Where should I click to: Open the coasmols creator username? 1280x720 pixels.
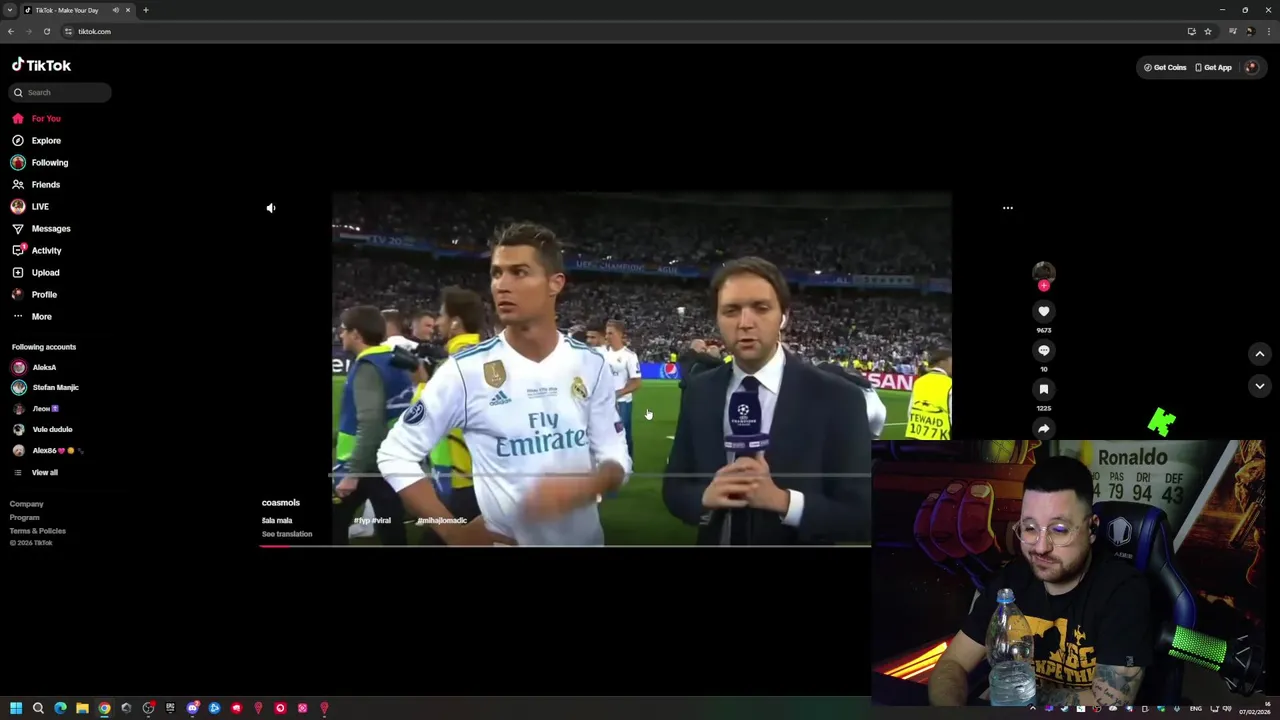[281, 503]
